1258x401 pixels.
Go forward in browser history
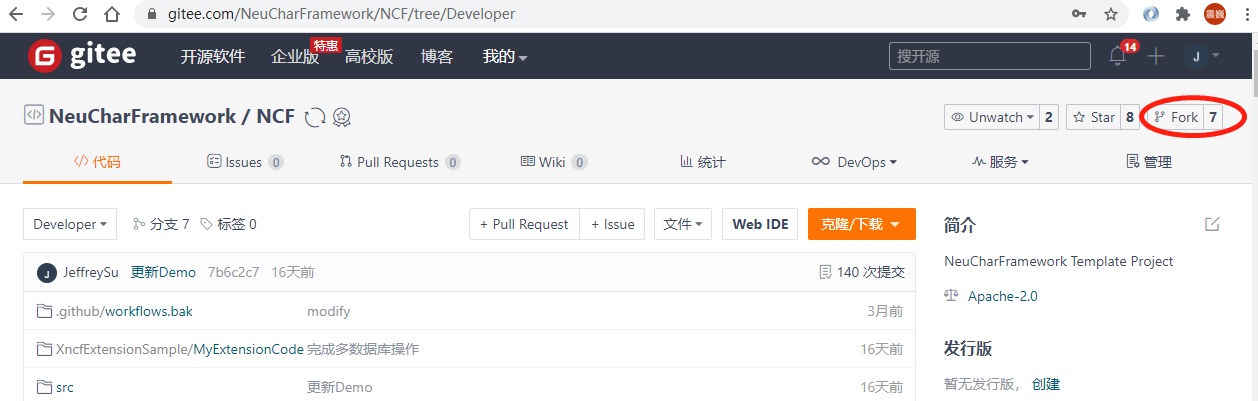[x=48, y=15]
